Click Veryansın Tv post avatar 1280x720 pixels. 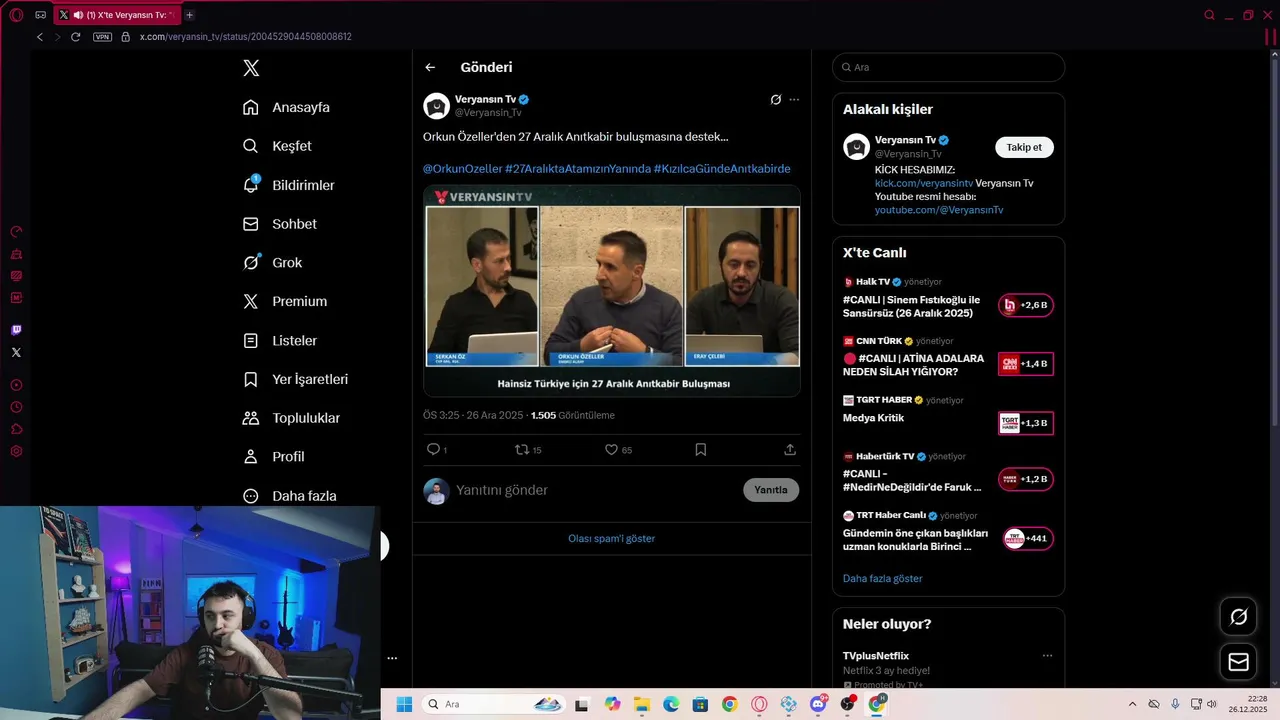click(x=436, y=106)
